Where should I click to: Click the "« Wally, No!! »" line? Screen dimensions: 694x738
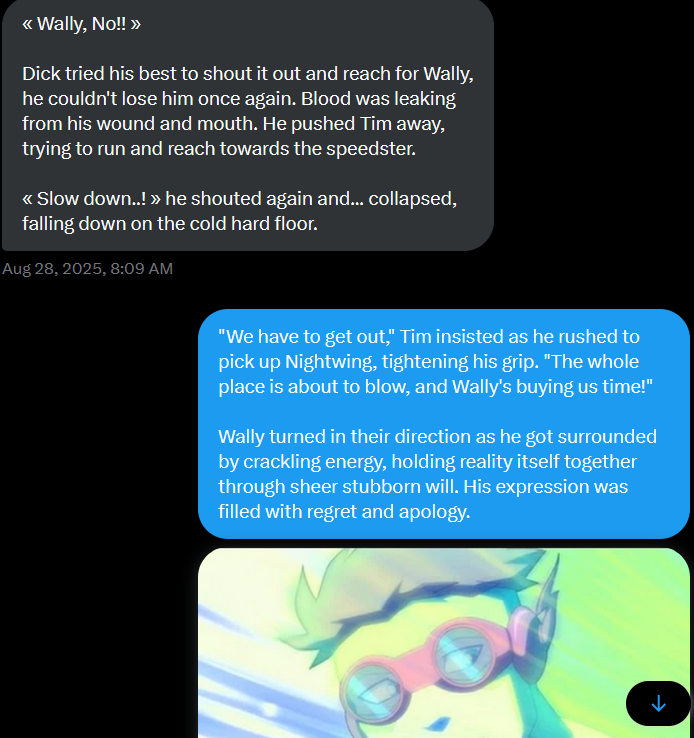coord(81,24)
